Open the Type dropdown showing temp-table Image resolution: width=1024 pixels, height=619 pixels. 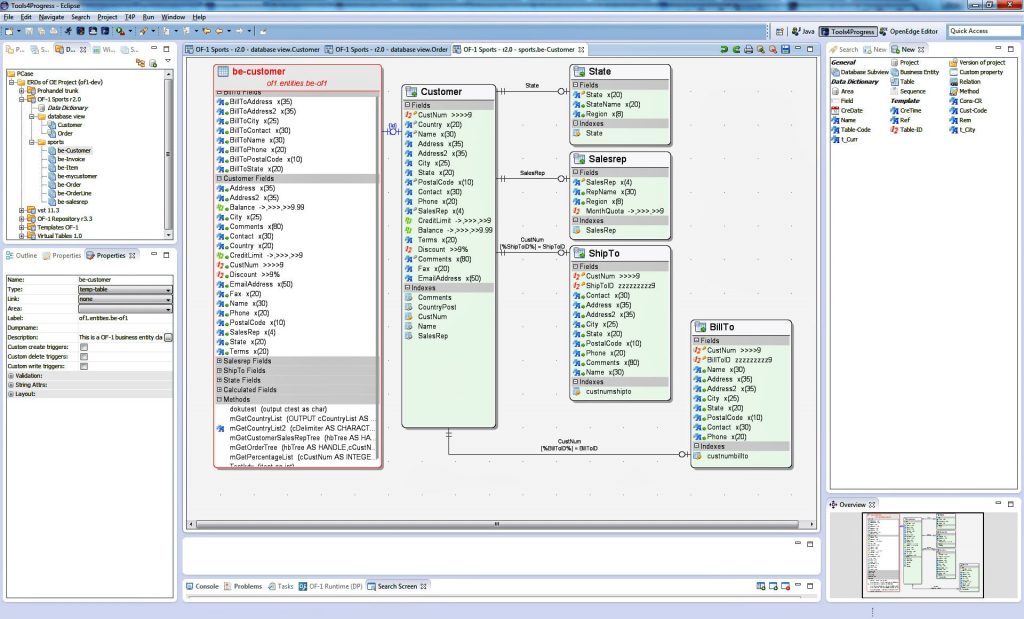168,289
